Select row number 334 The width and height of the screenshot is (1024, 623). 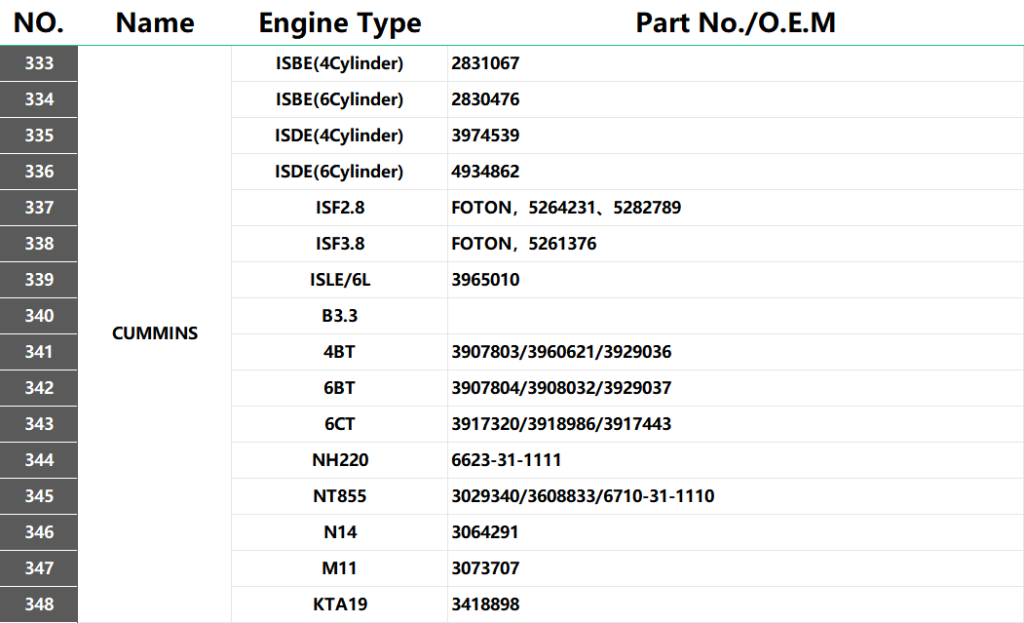(x=39, y=99)
